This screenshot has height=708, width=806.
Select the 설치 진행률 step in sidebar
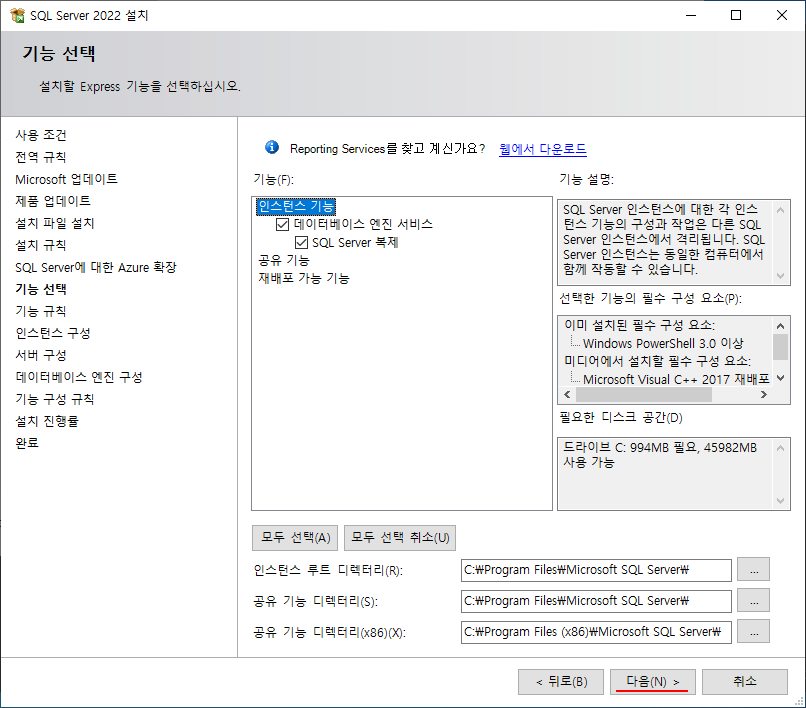(x=47, y=421)
